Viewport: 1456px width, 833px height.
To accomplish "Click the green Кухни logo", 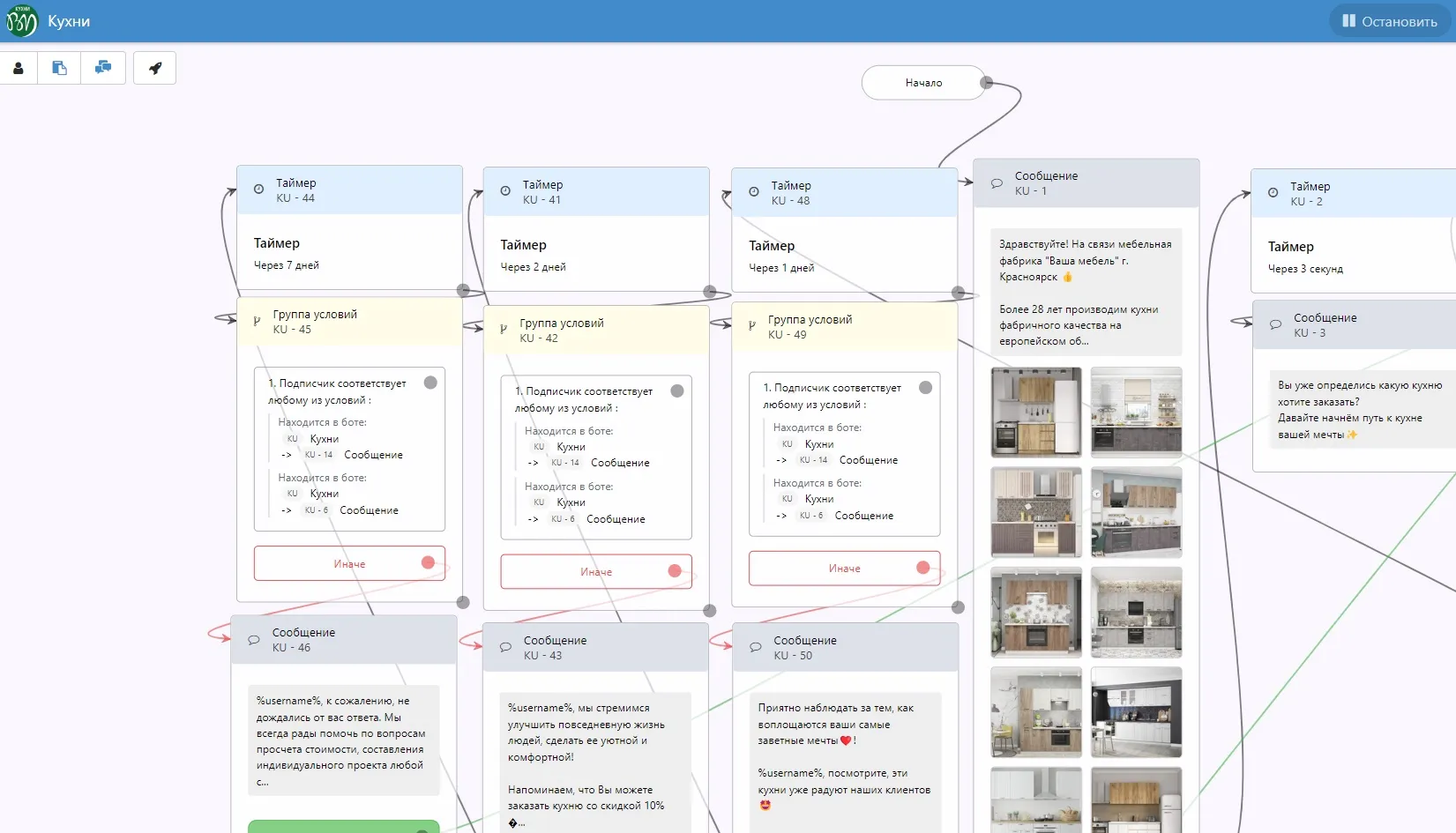I will click(x=21, y=21).
